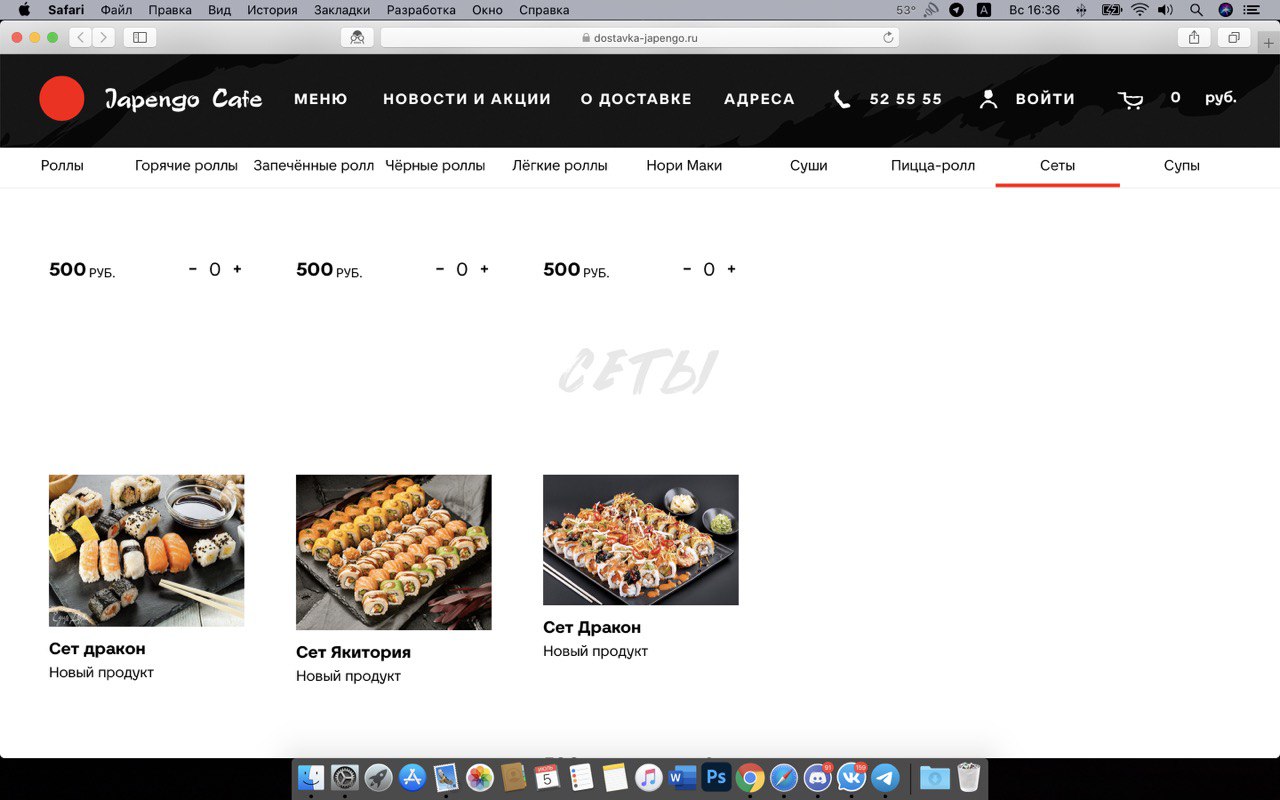Decrease quantity of first 500 руб. item
The image size is (1280, 800).
[x=193, y=269]
